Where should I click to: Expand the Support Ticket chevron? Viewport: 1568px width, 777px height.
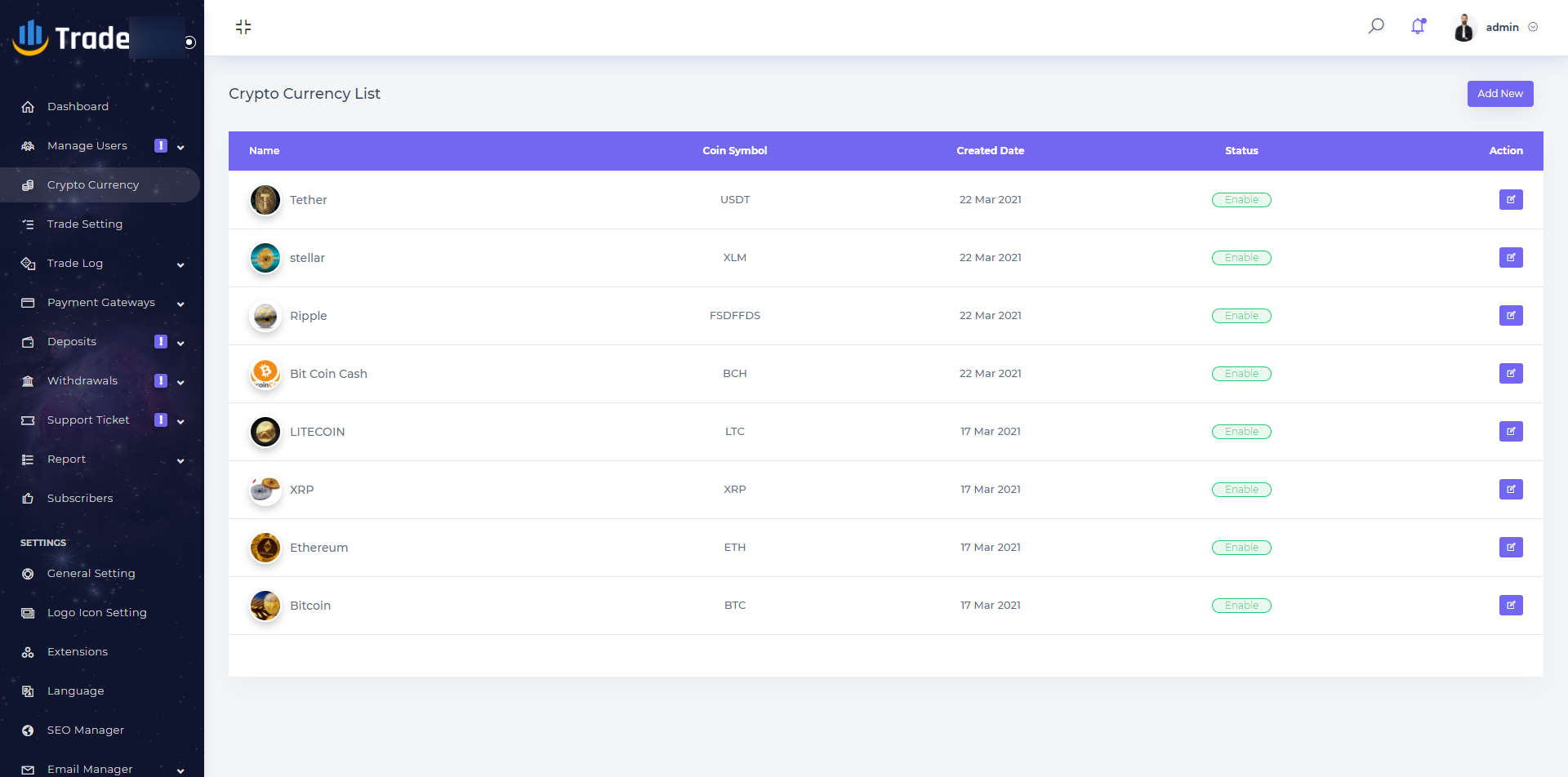[x=180, y=421]
